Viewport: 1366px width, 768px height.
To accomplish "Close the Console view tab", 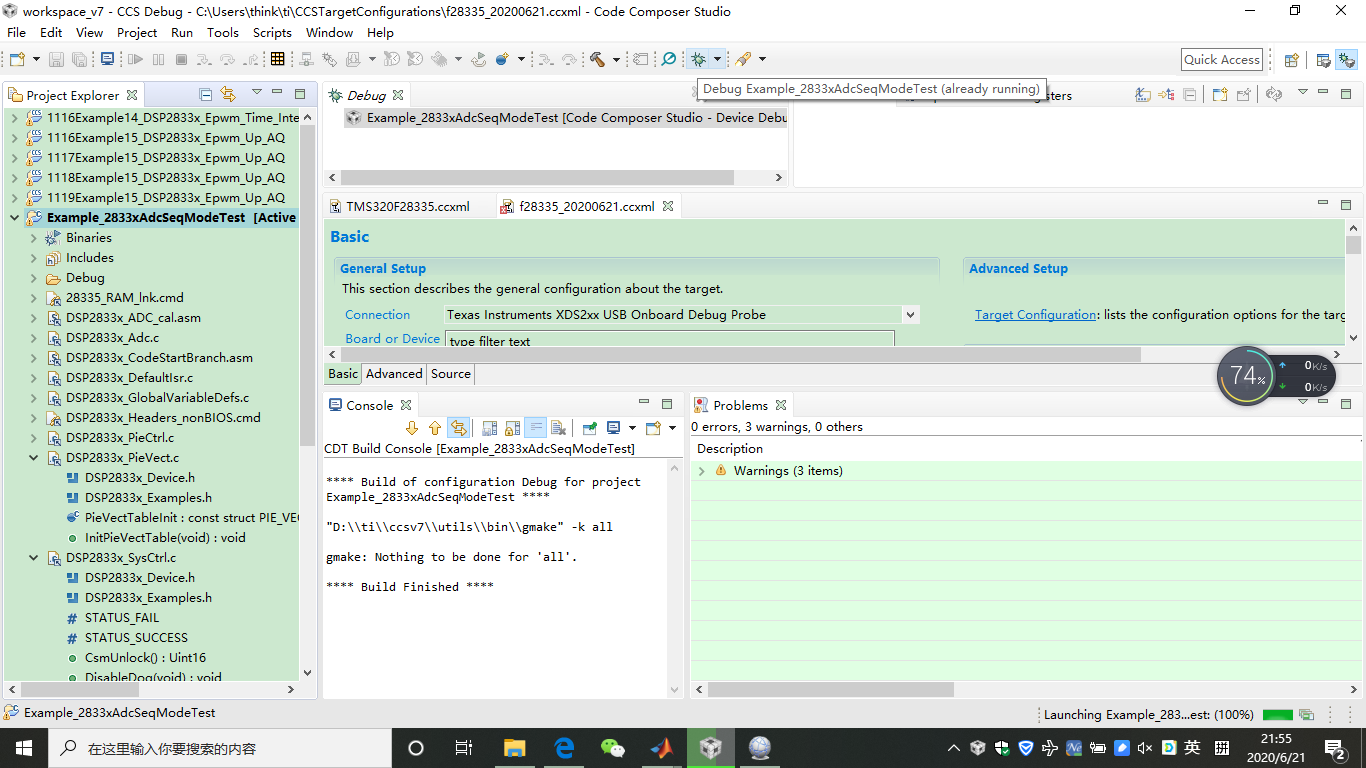I will 406,405.
